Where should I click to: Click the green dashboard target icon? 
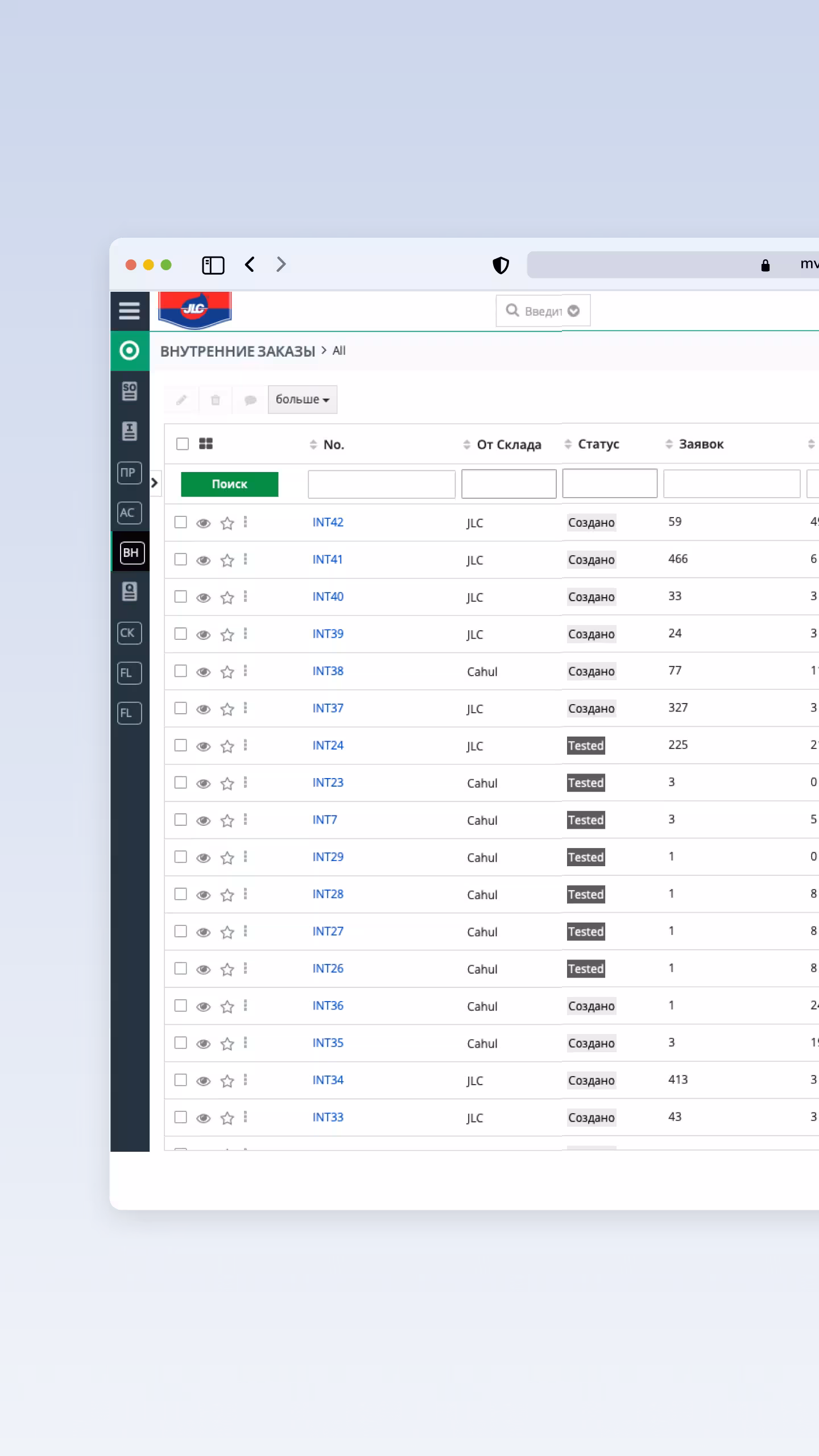(129, 350)
